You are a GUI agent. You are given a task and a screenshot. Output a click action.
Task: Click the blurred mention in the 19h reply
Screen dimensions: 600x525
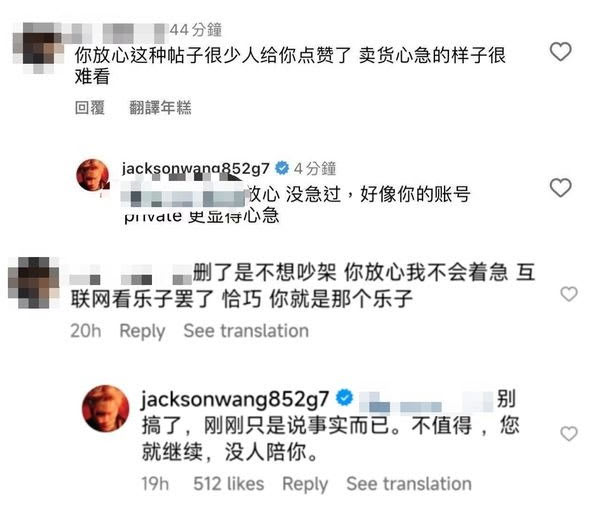click(x=426, y=402)
